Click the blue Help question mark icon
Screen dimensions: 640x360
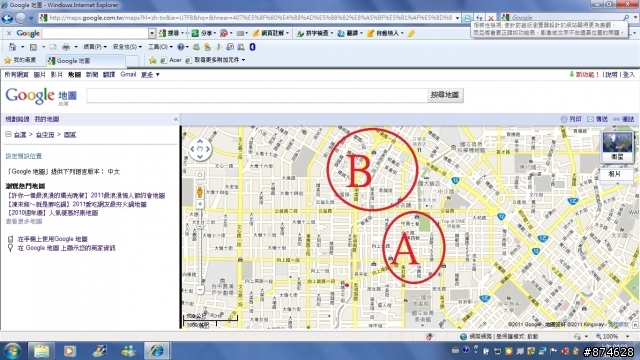[x=181, y=47]
